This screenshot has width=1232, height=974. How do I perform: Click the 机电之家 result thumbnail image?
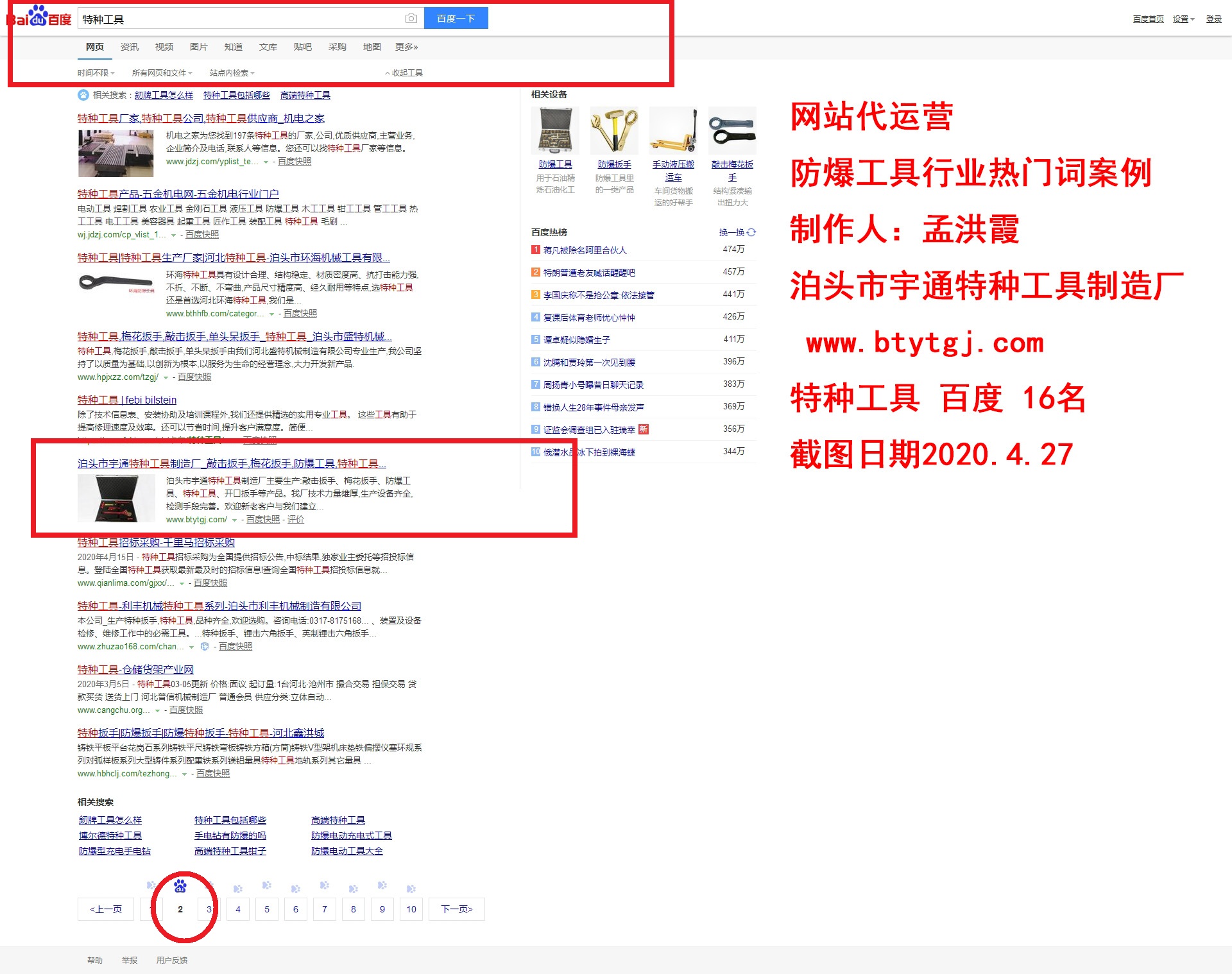116,153
